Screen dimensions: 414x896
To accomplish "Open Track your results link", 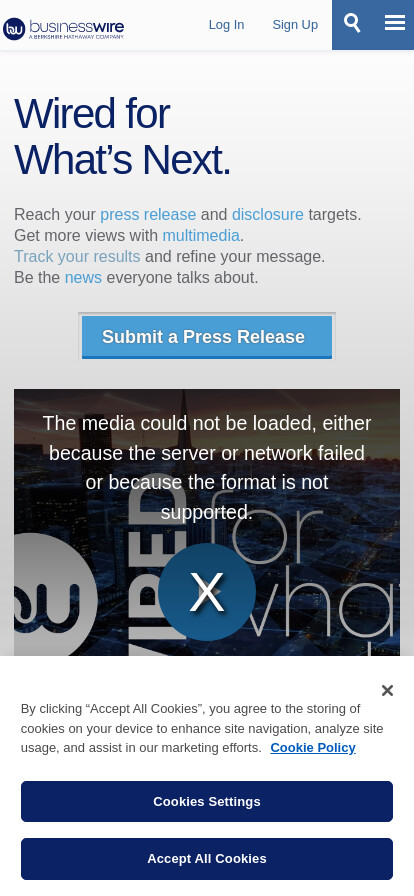I will pos(77,257).
